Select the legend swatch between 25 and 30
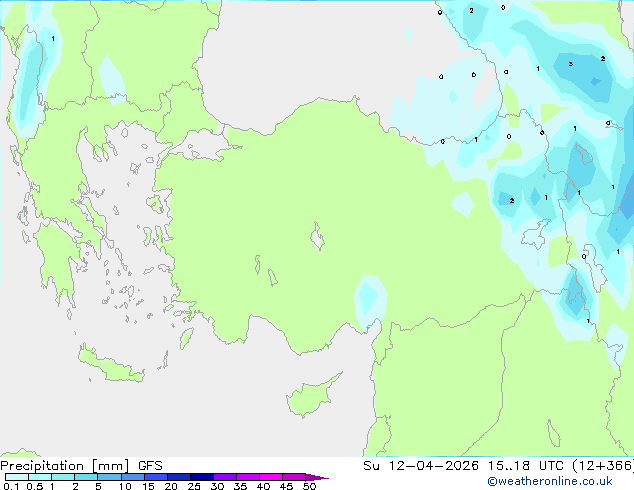The image size is (634, 490). coord(202,477)
